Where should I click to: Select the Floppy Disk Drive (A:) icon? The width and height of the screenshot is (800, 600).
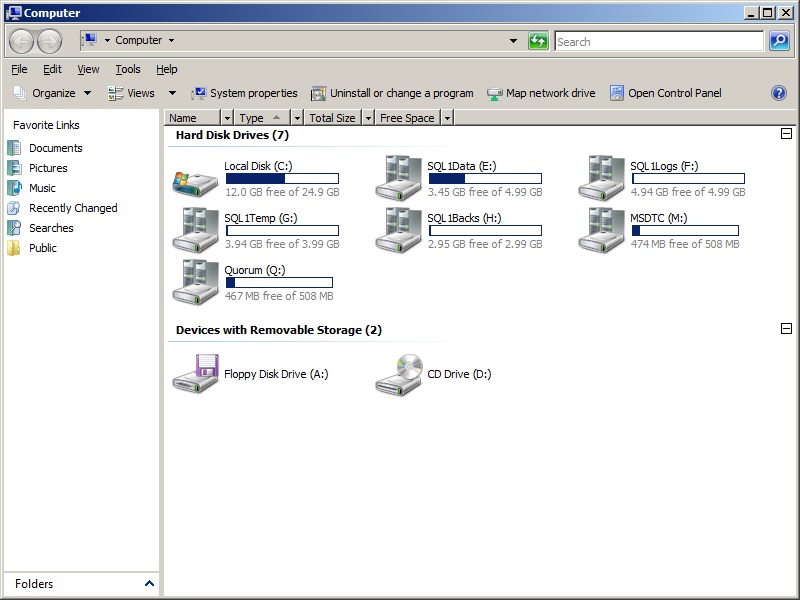click(x=195, y=374)
